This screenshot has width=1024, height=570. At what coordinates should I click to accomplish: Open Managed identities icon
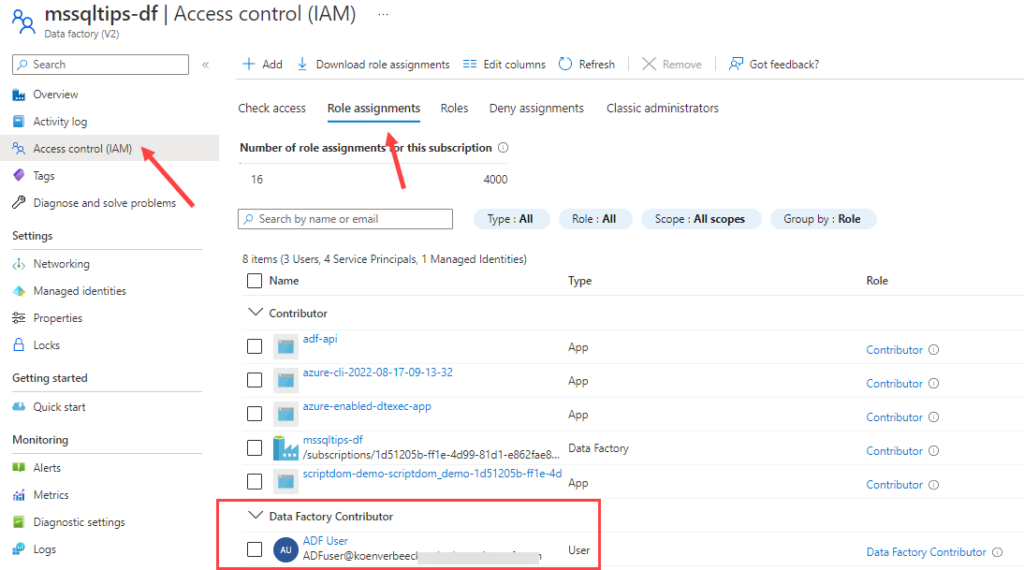tap(19, 291)
